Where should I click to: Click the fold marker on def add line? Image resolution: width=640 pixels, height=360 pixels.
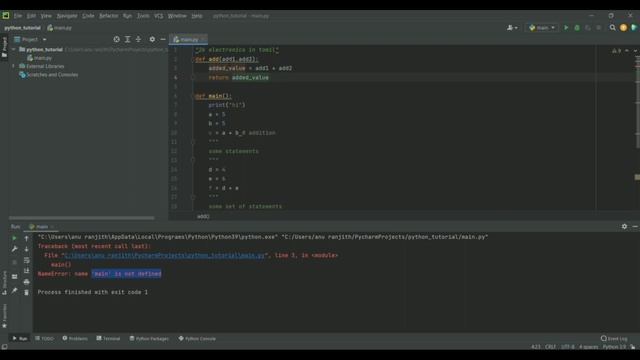click(x=193, y=60)
